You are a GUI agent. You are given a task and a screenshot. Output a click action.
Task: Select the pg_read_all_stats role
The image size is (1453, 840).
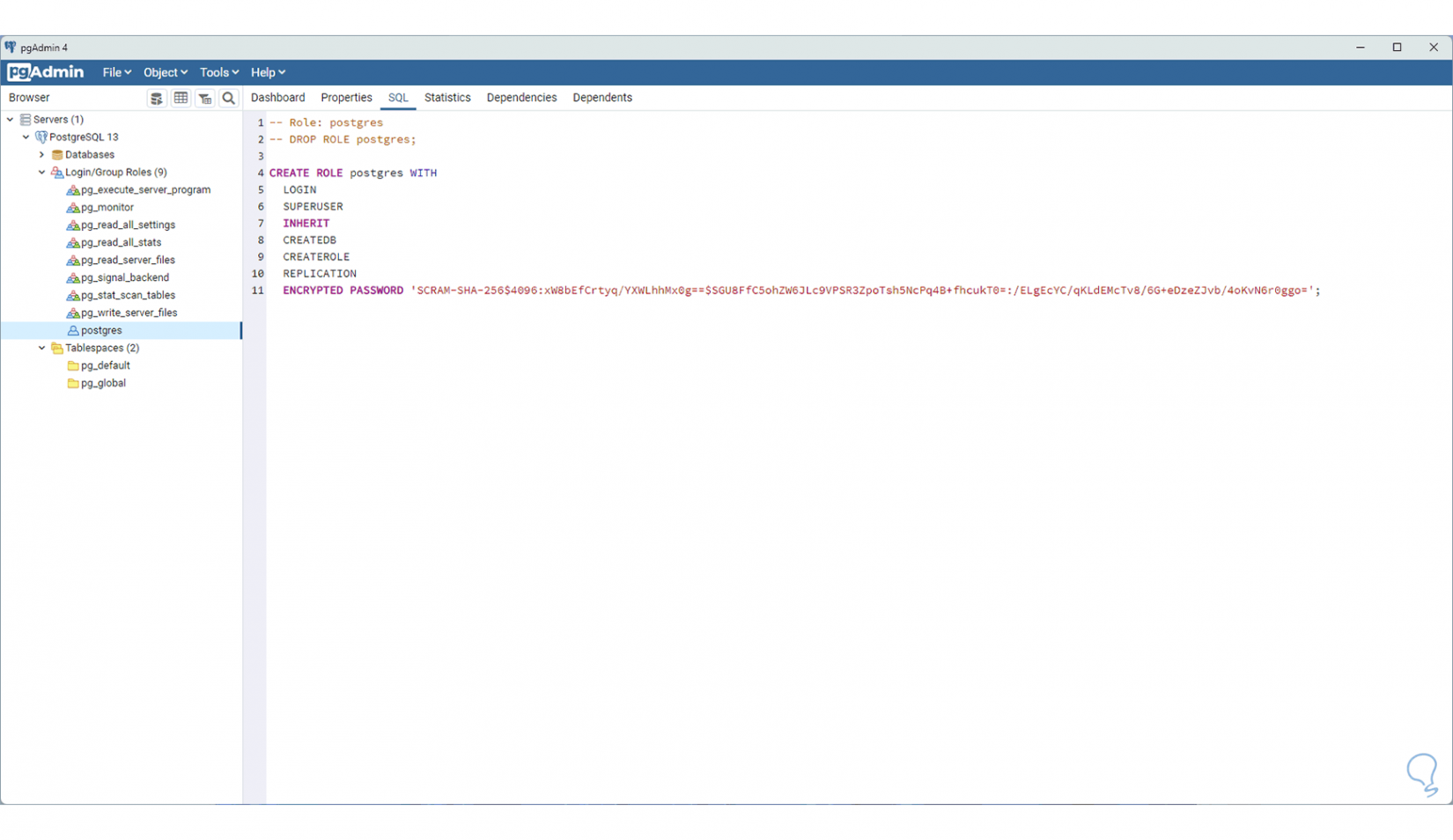tap(121, 243)
